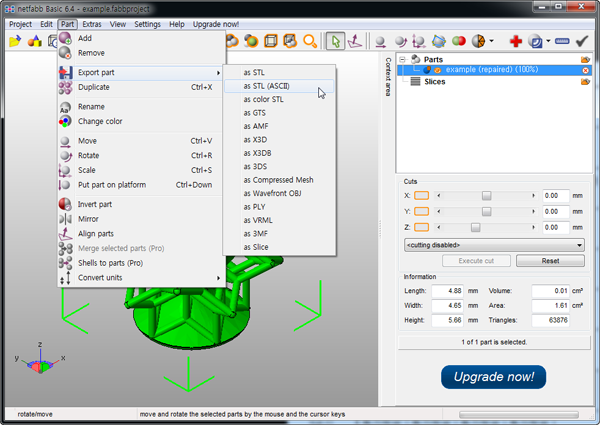
Task: Click the X cut value field
Action: (556, 196)
